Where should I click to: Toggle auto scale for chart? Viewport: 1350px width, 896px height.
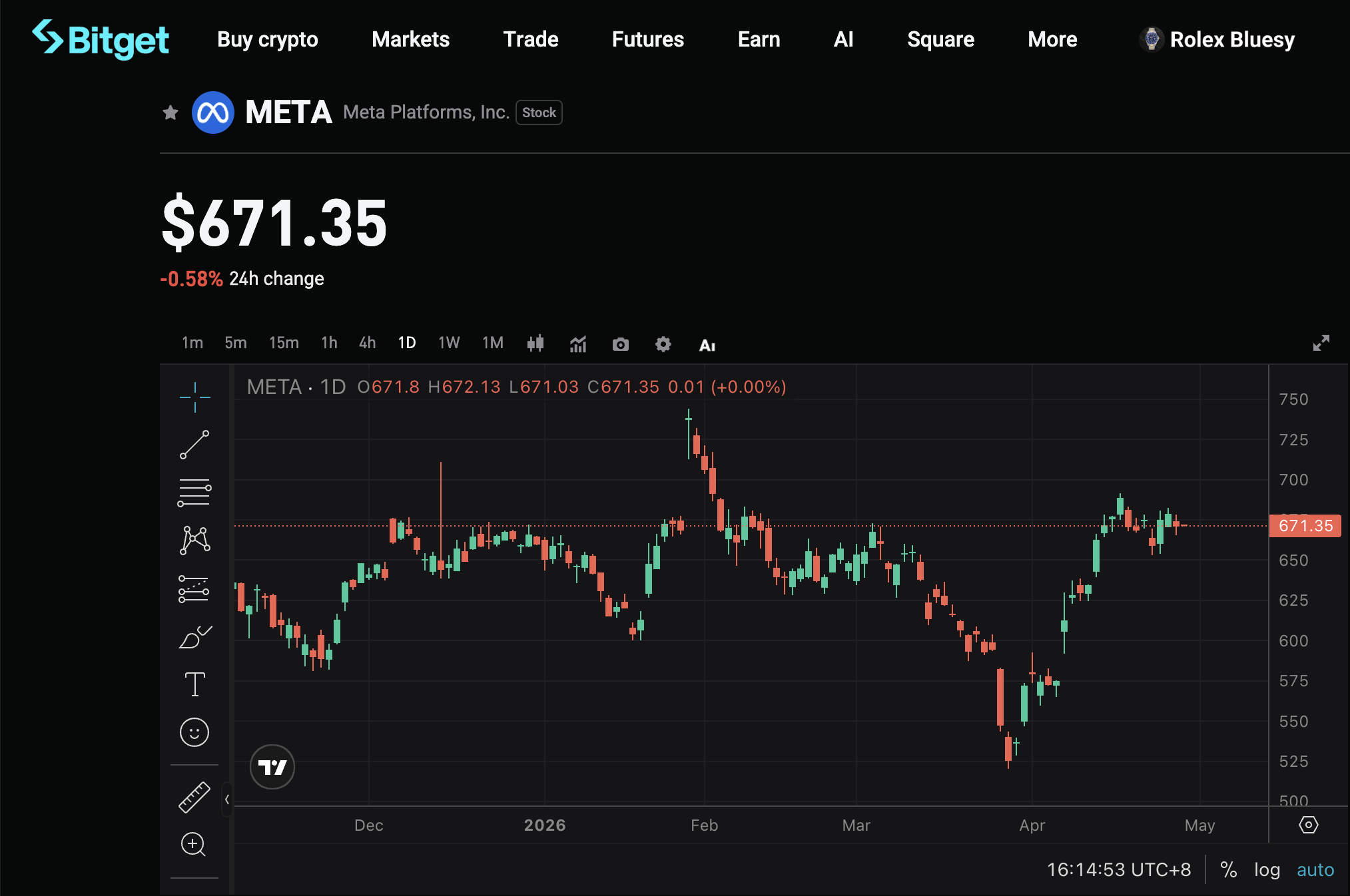point(1315,869)
